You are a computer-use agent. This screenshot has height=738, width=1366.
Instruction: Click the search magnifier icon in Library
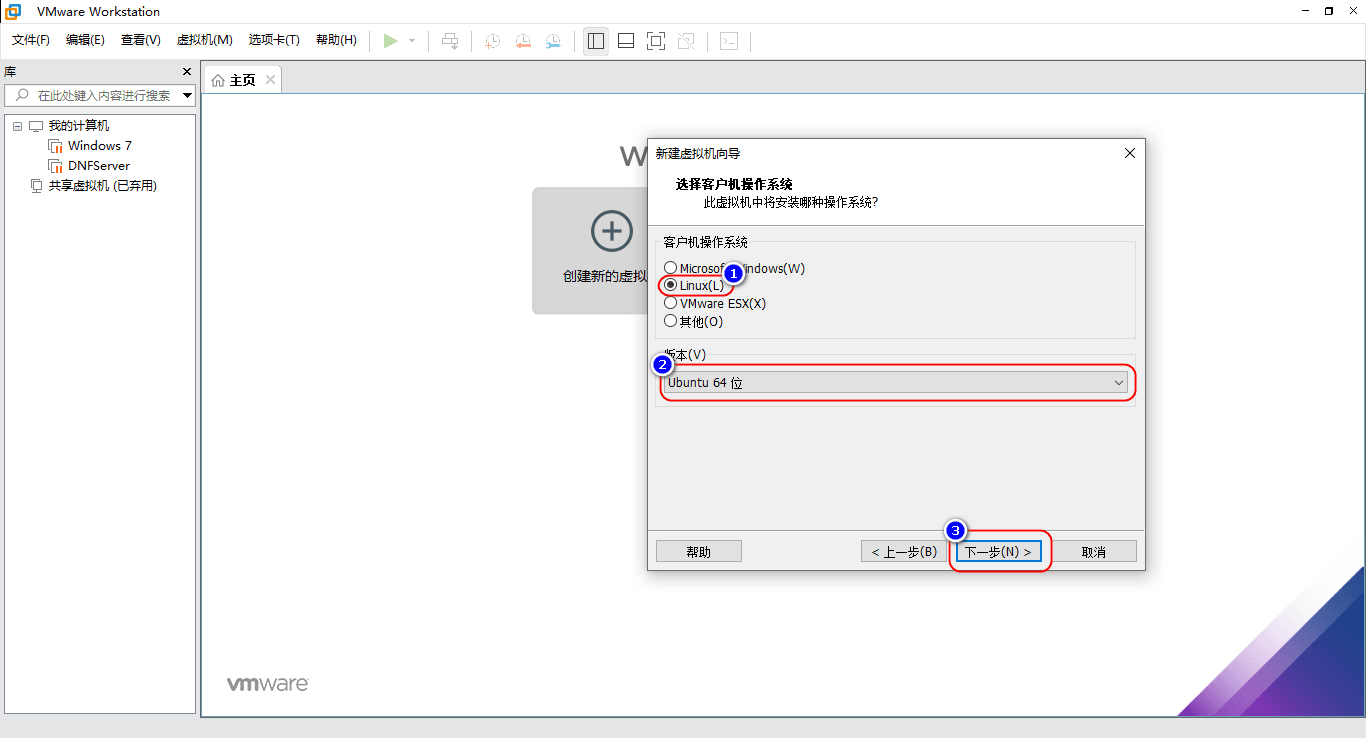[x=22, y=95]
